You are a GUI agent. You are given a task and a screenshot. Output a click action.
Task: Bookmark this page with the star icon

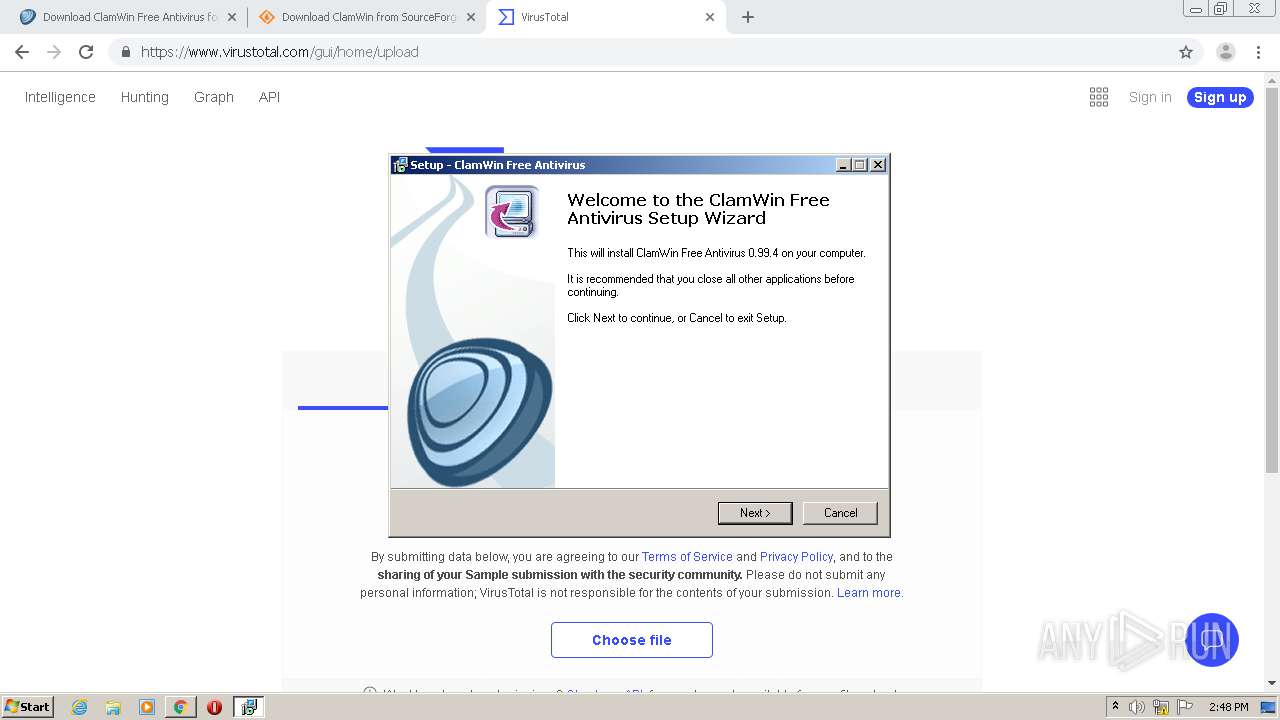tap(1186, 52)
